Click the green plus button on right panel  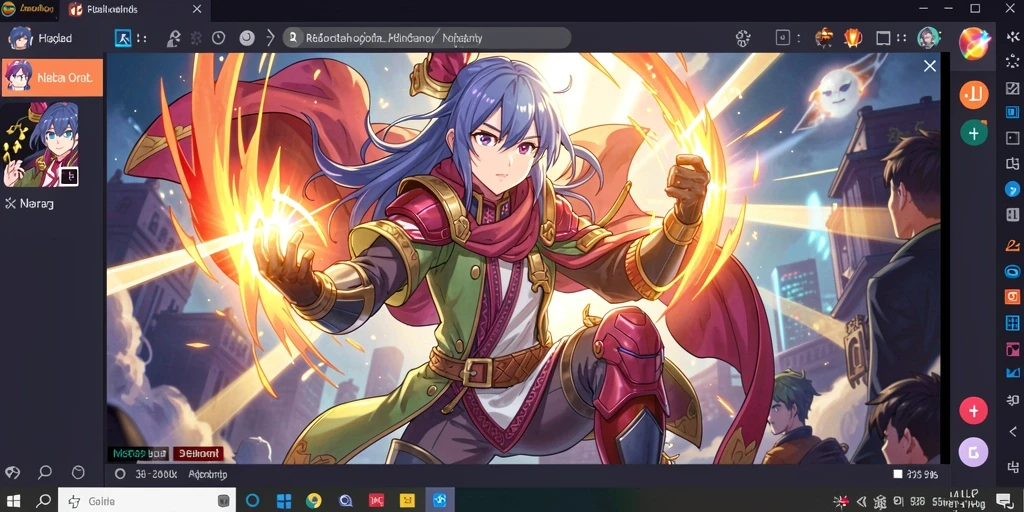[973, 133]
